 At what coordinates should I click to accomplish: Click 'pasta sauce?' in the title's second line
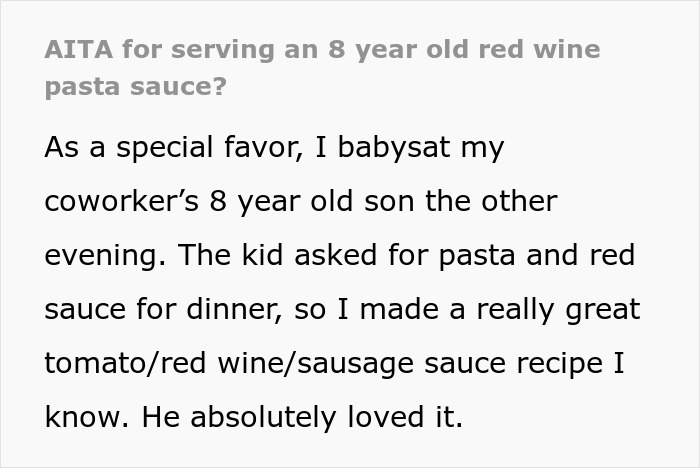(135, 86)
